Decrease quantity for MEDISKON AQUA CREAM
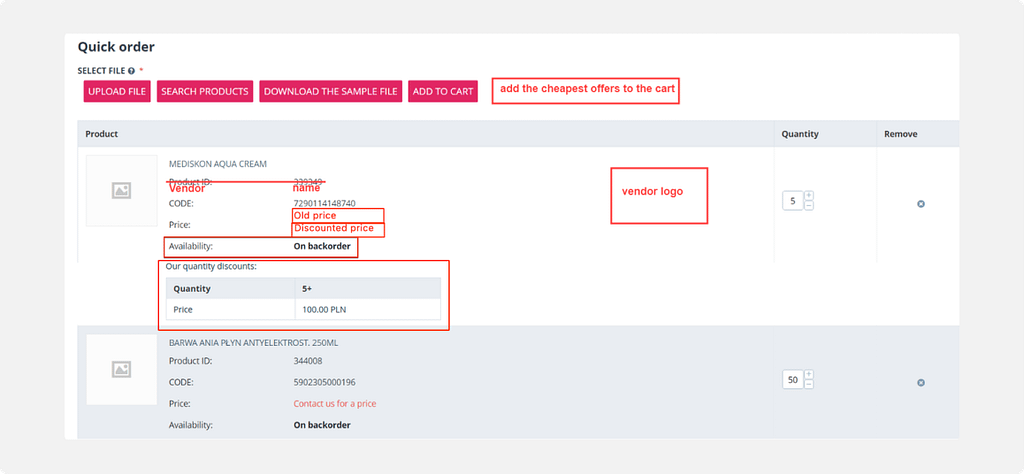Image resolution: width=1024 pixels, height=474 pixels. [x=809, y=206]
